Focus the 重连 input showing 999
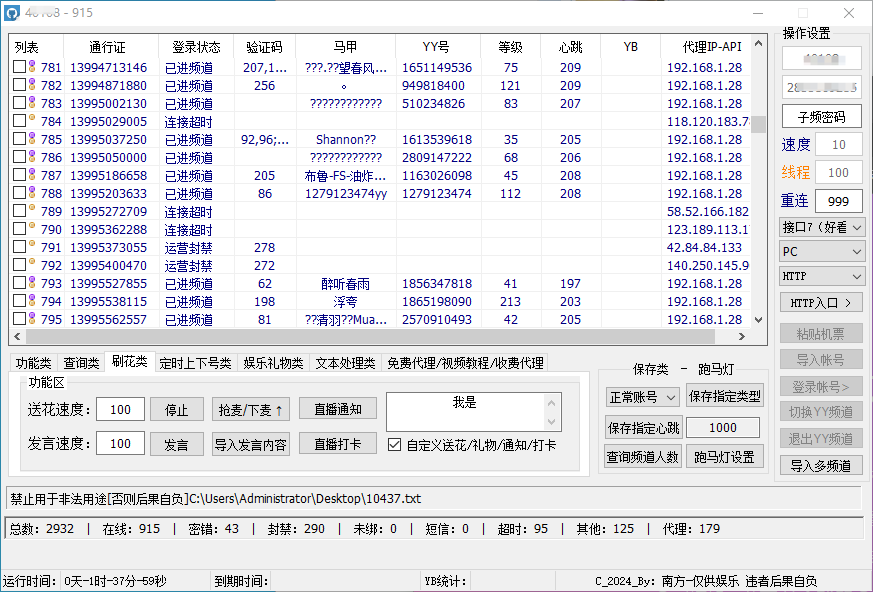Image resolution: width=873 pixels, height=592 pixels. (x=838, y=201)
